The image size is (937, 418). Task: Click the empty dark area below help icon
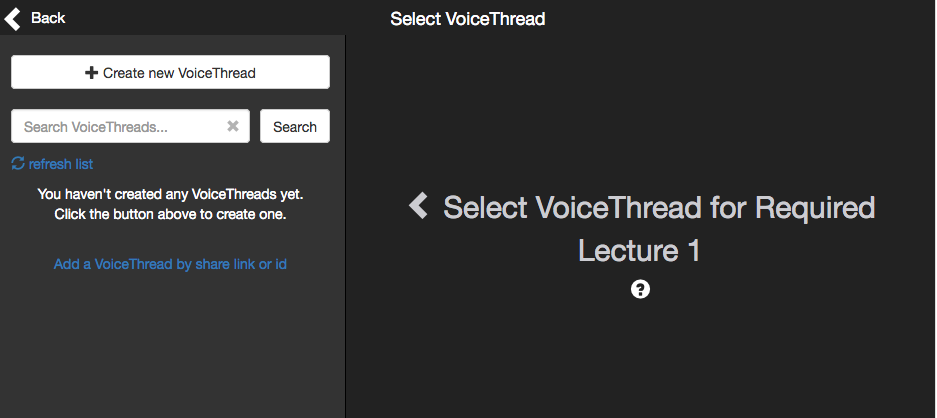pyautogui.click(x=641, y=359)
